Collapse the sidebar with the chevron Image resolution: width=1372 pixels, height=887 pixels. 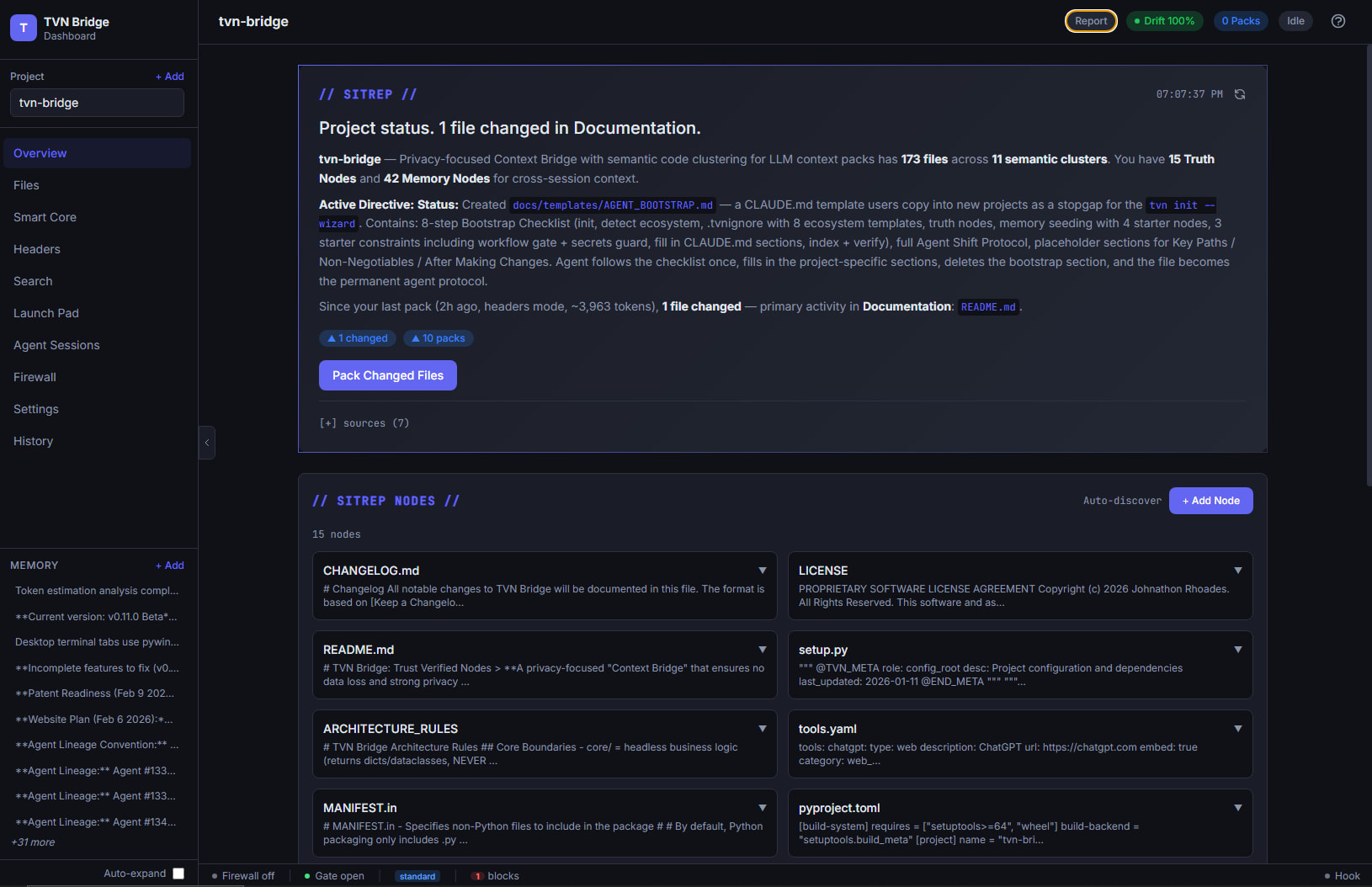click(x=206, y=442)
